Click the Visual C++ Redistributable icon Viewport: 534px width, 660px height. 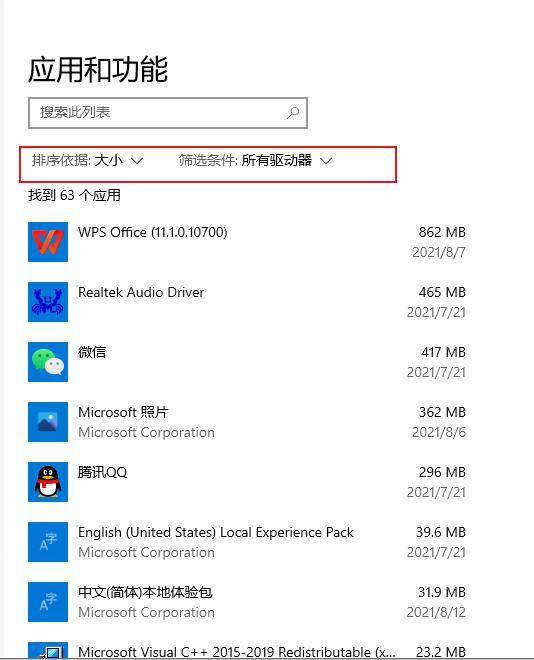[x=48, y=651]
